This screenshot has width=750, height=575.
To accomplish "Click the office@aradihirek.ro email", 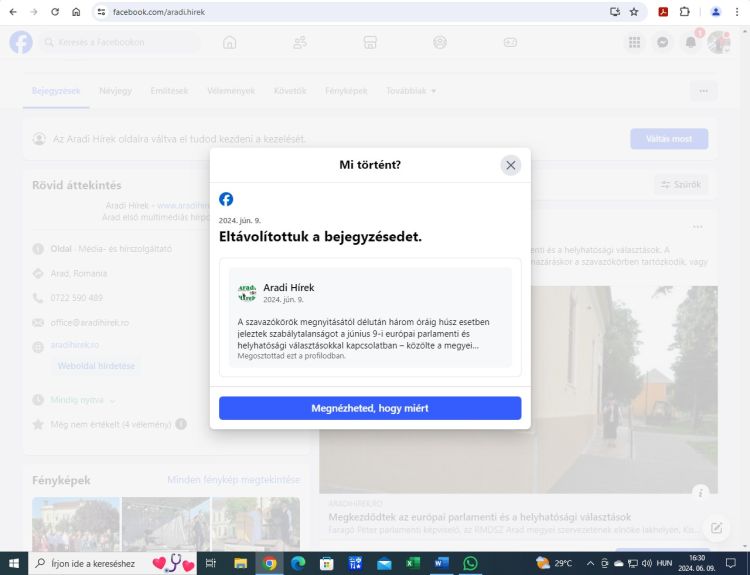I will [89, 323].
